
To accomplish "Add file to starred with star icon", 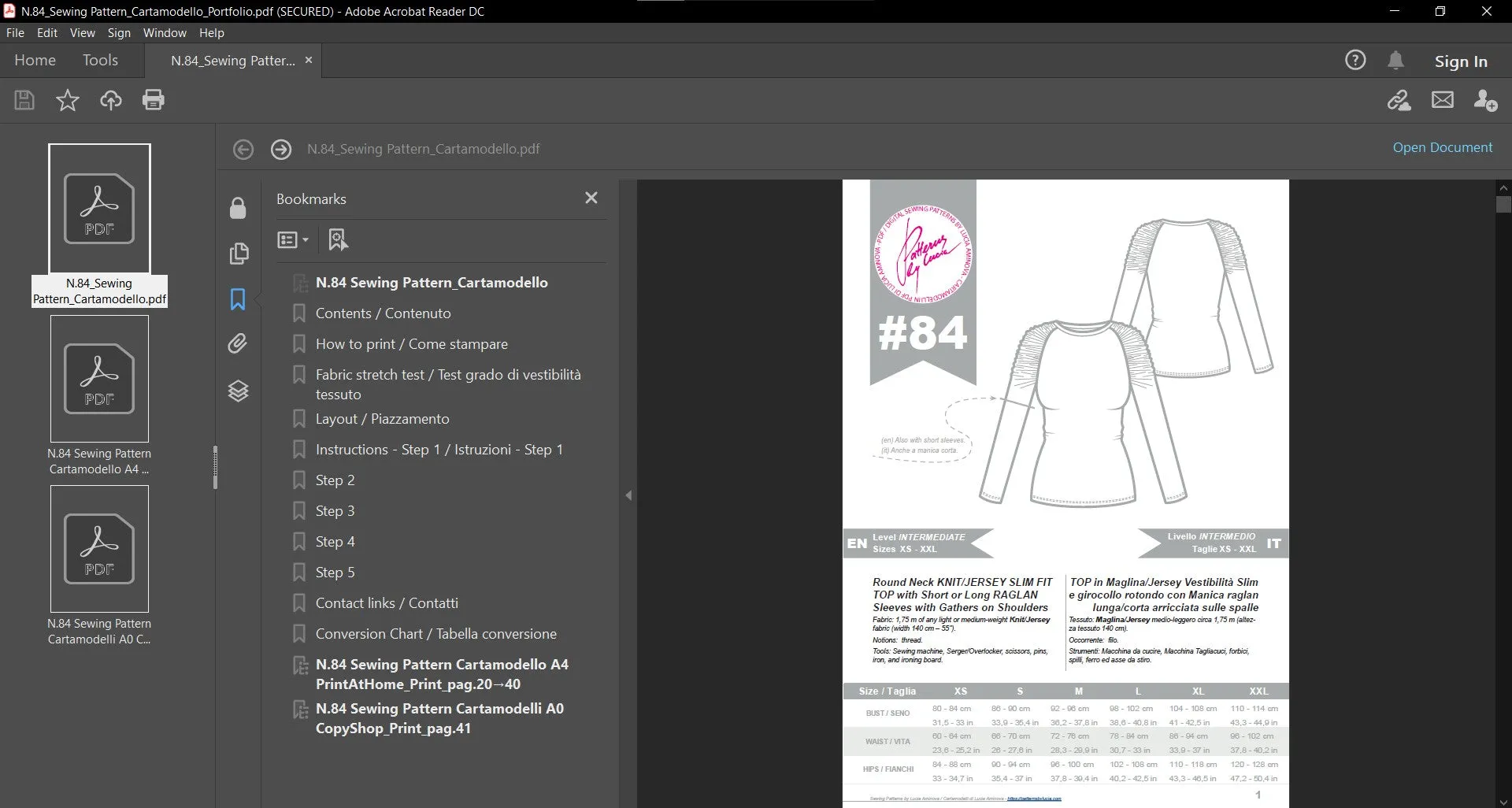I will (68, 100).
